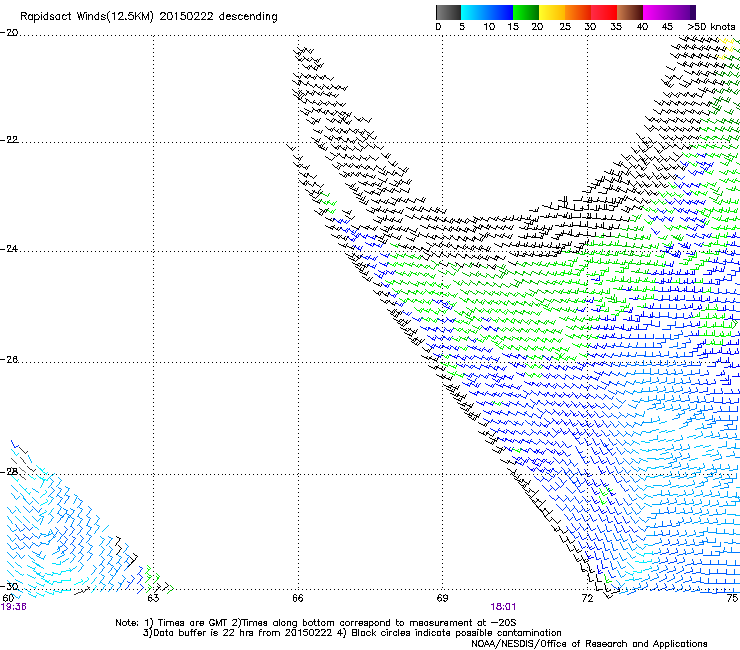Image resolution: width=740 pixels, height=650 pixels.
Task: Click the orange 25-30 knots color swatch
Action: [x=578, y=12]
